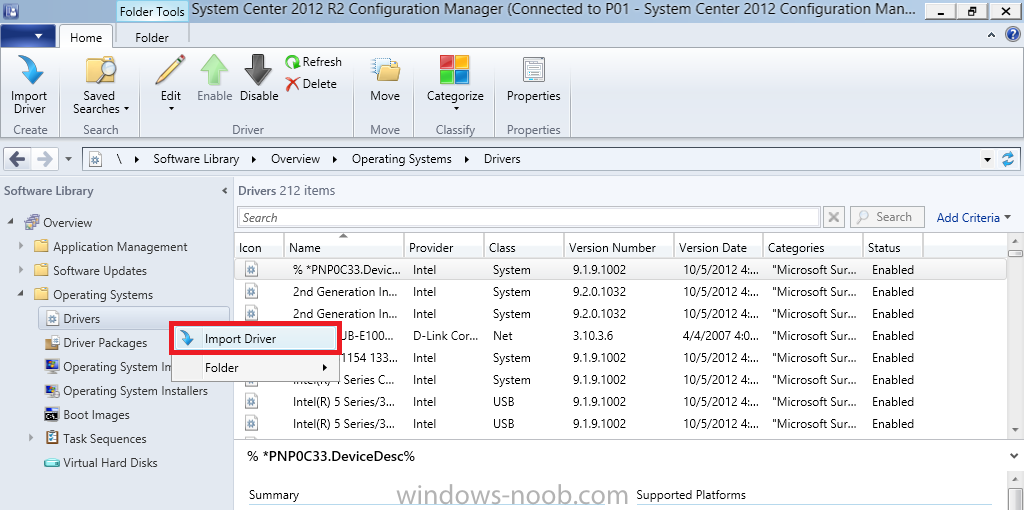Viewport: 1024px width, 510px height.
Task: Click the forward navigation arrow
Action: (44, 159)
